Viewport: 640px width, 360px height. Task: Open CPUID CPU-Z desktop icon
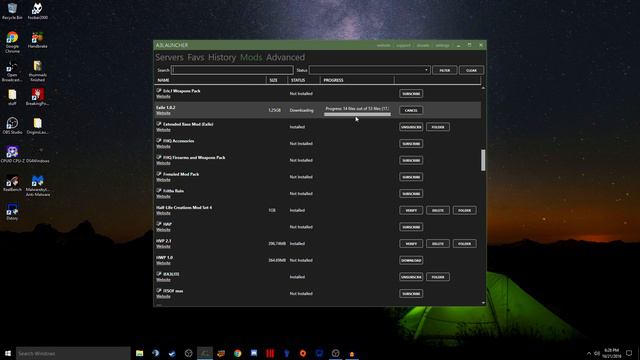(12, 154)
